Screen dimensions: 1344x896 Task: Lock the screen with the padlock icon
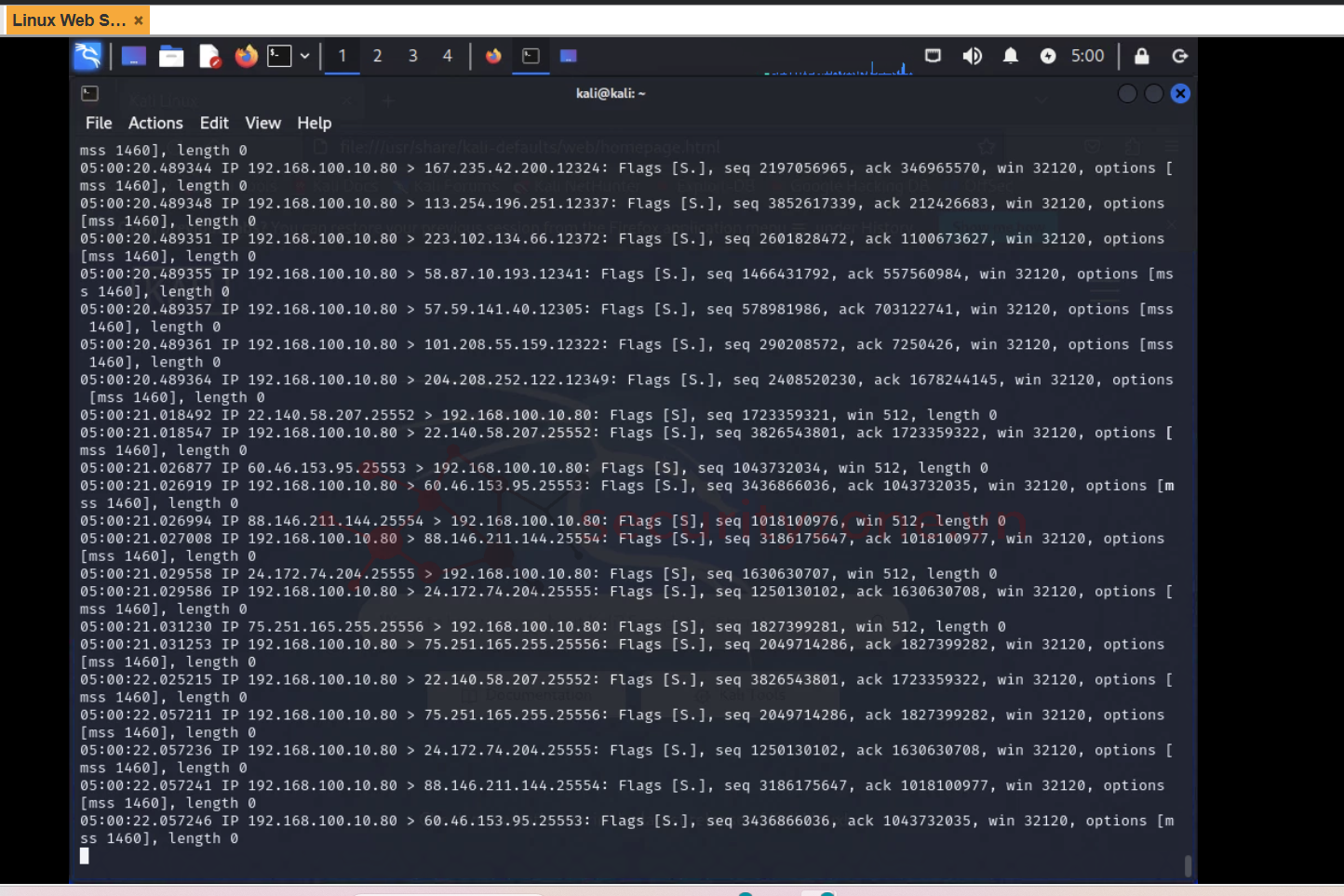[x=1141, y=57]
